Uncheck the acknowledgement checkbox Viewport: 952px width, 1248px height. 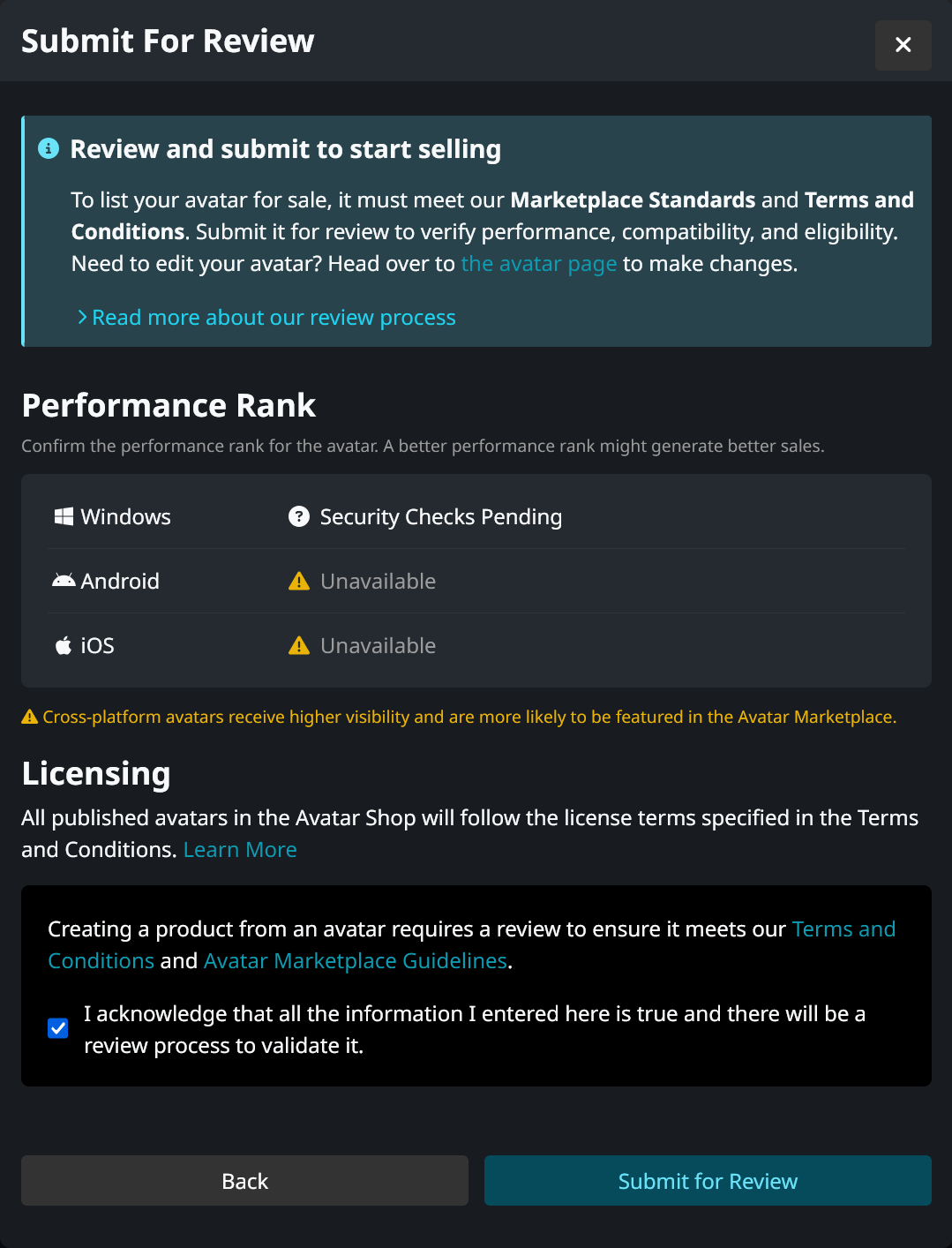pos(58,1028)
